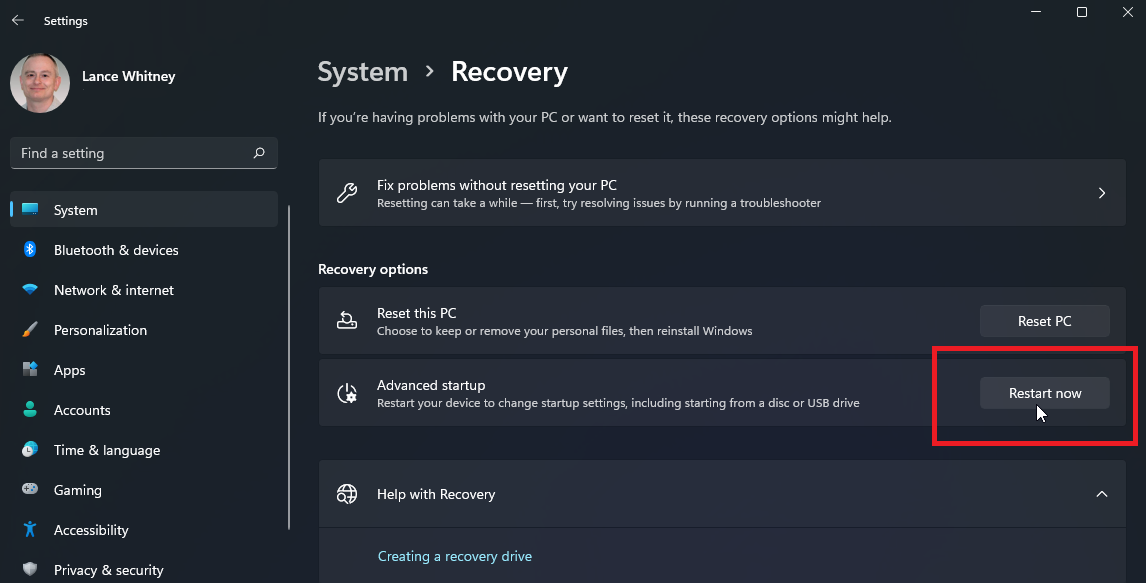This screenshot has width=1146, height=583.
Task: Click the Personalization brush icon
Action: [31, 330]
